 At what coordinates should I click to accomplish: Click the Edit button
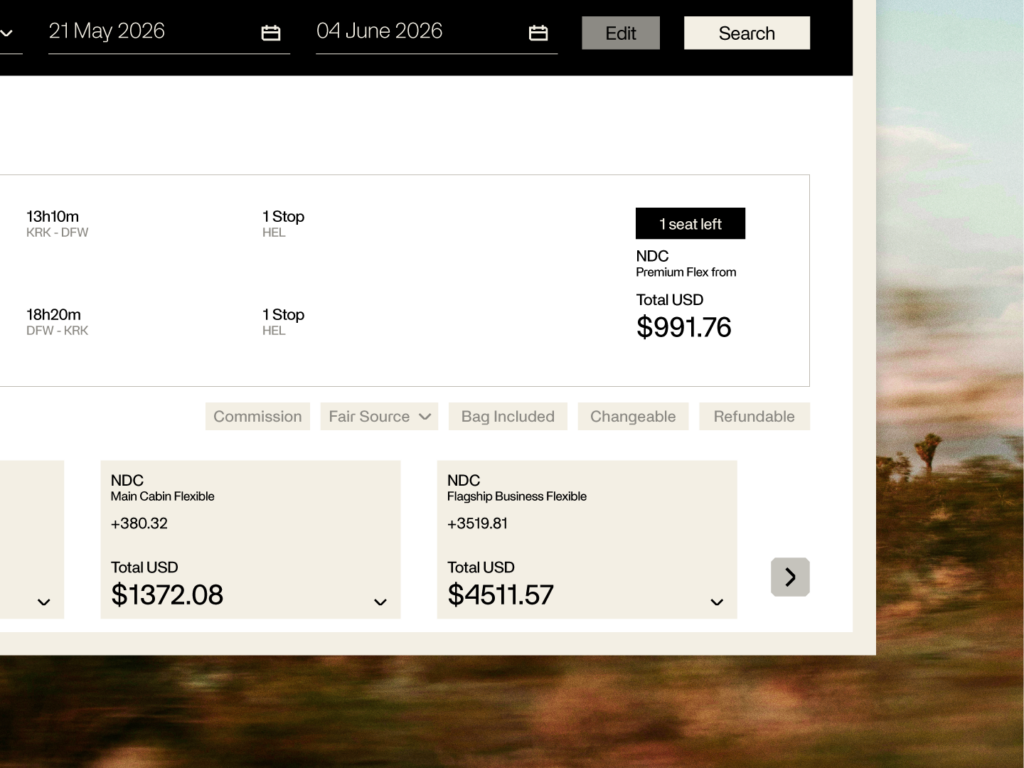tap(620, 33)
